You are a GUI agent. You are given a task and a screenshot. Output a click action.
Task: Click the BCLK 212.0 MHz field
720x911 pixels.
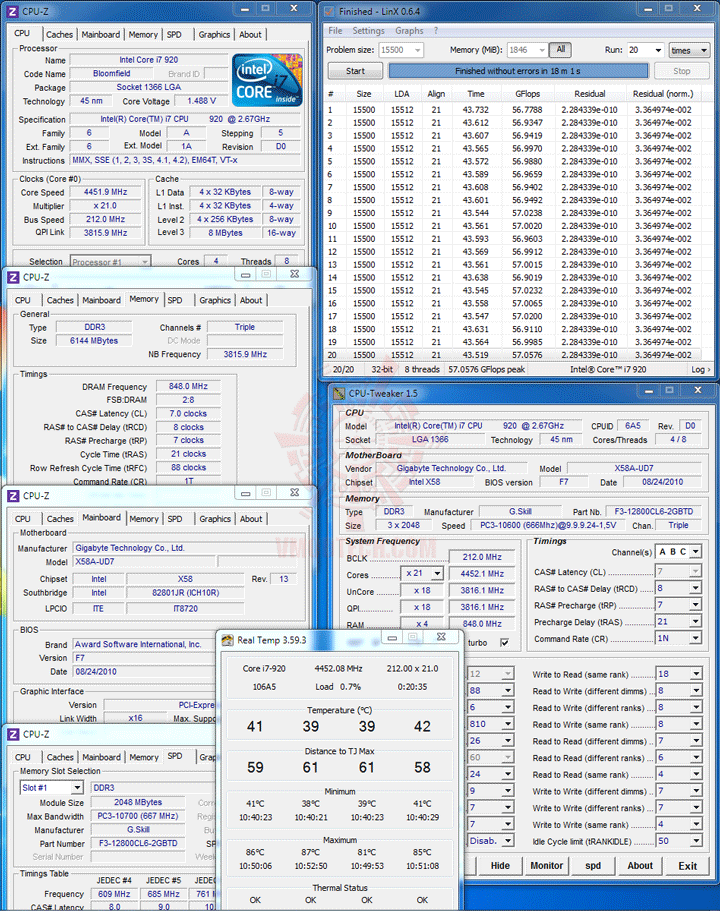(482, 557)
